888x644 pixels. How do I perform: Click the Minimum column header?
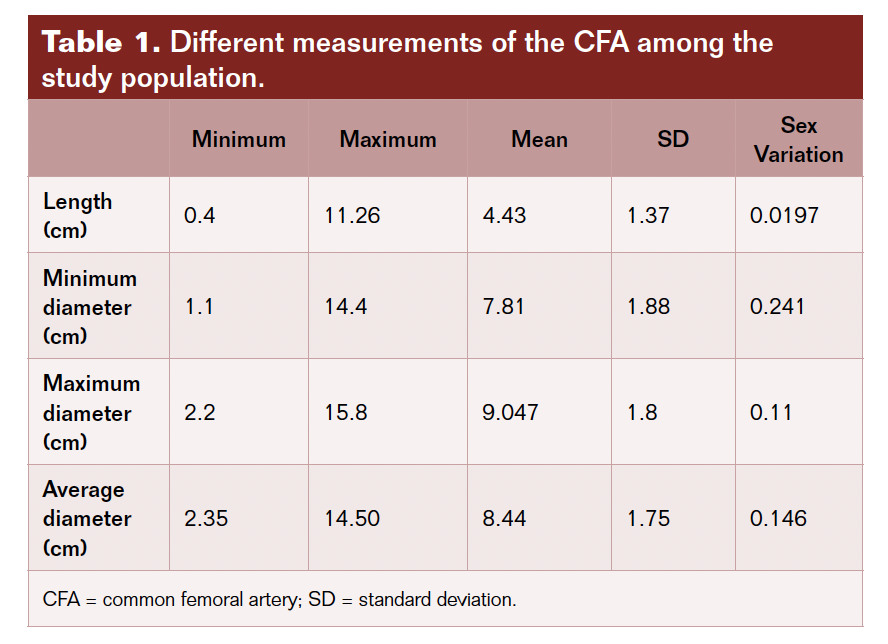[x=239, y=139]
